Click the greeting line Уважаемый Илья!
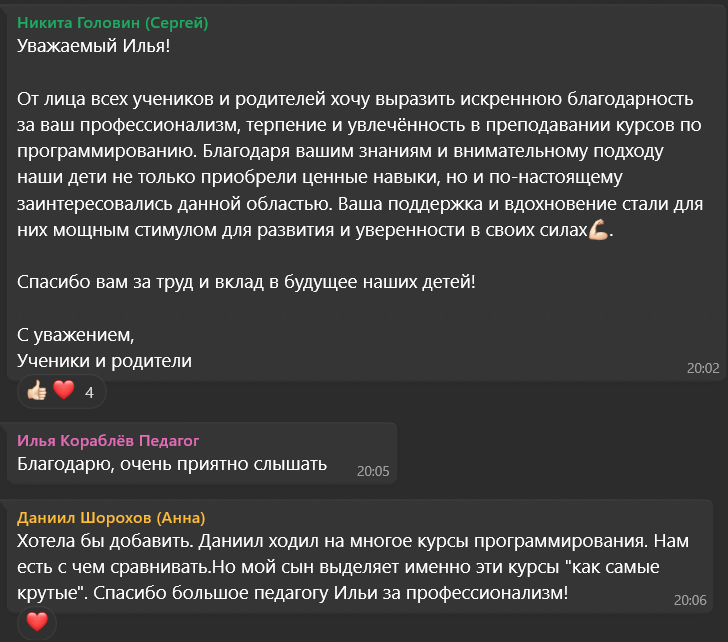The height and width of the screenshot is (642, 728). click(94, 46)
